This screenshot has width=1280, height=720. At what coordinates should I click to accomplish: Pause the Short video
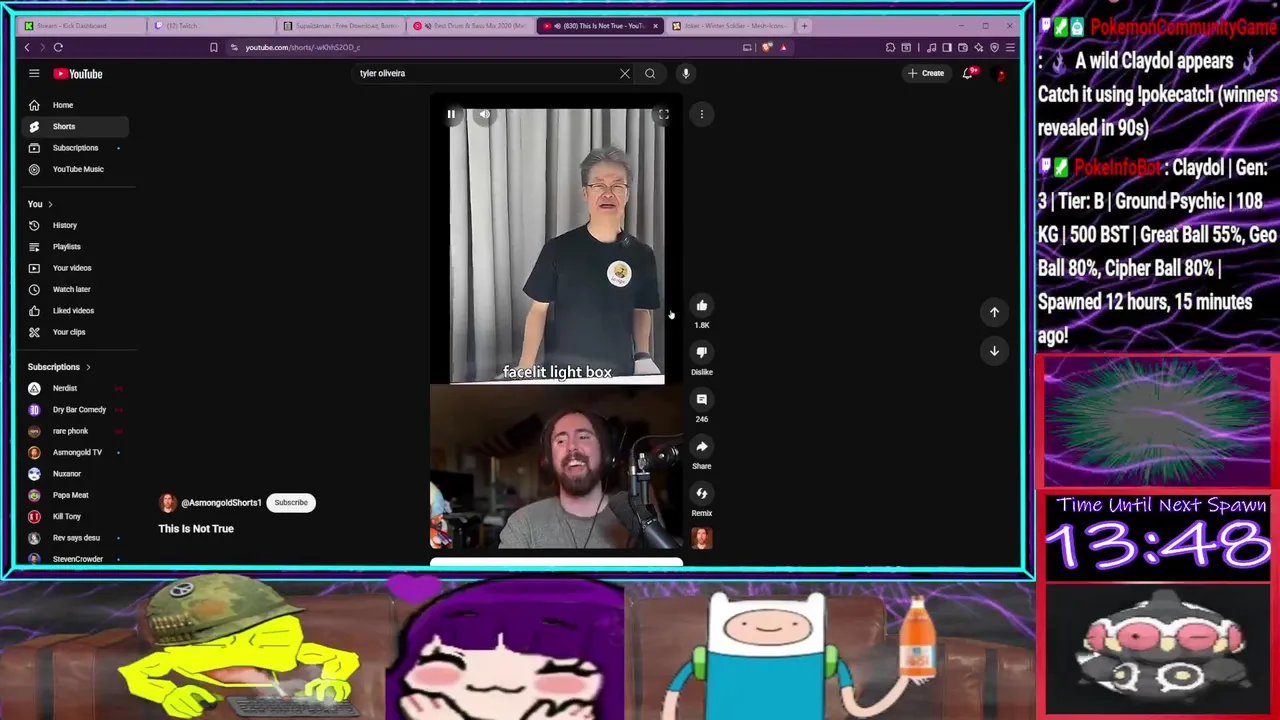pyautogui.click(x=451, y=115)
